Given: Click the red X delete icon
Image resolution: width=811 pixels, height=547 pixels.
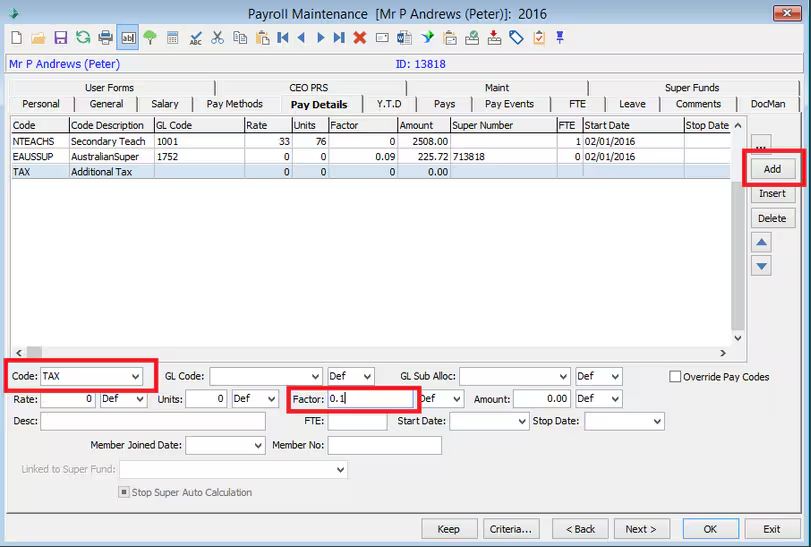Looking at the screenshot, I should [360, 38].
